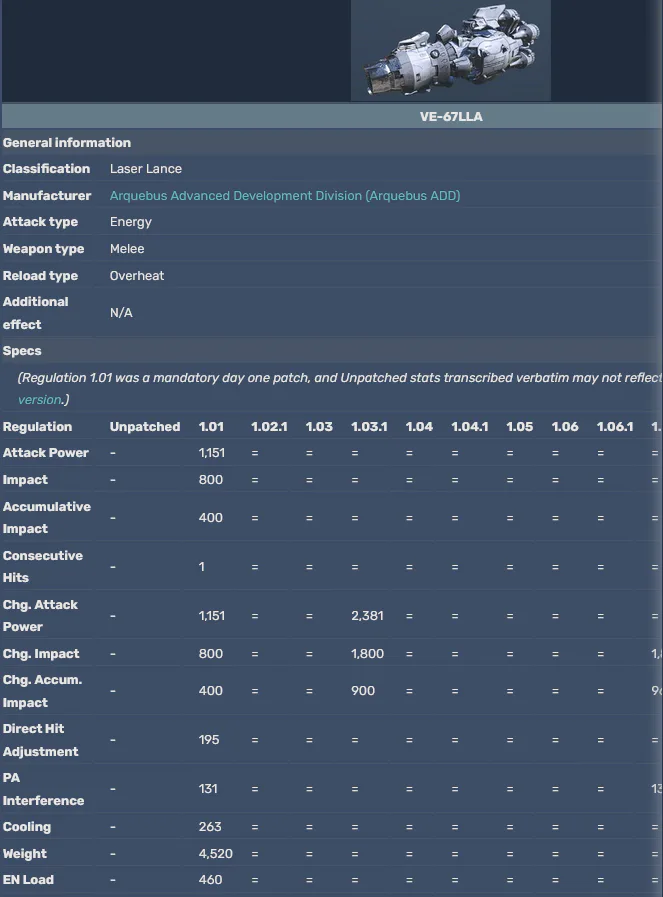The height and width of the screenshot is (897, 663).
Task: Click the 'Impact' row label
Action: click(25, 480)
